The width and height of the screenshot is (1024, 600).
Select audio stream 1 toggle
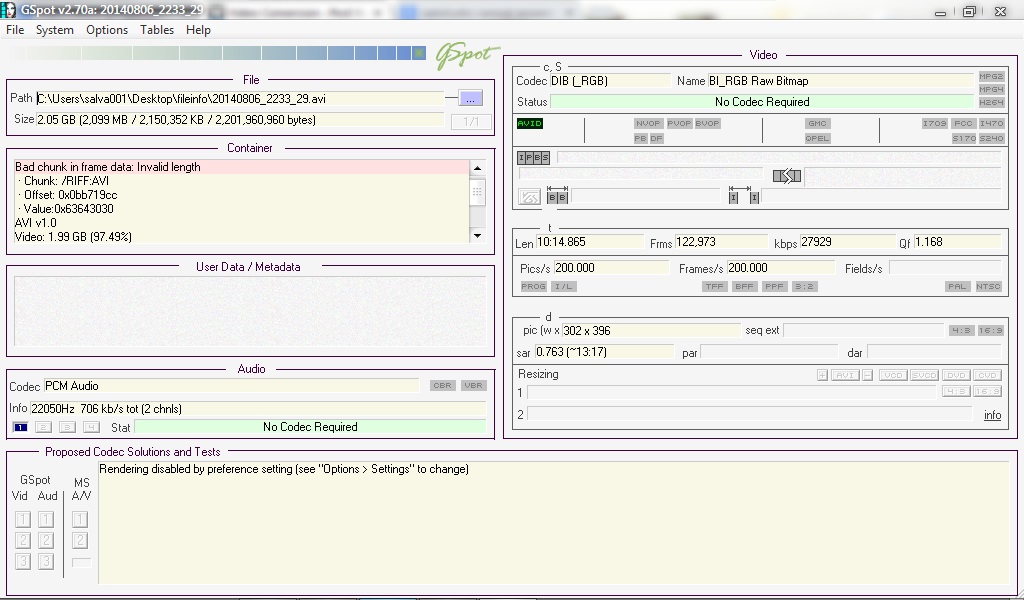pos(20,427)
